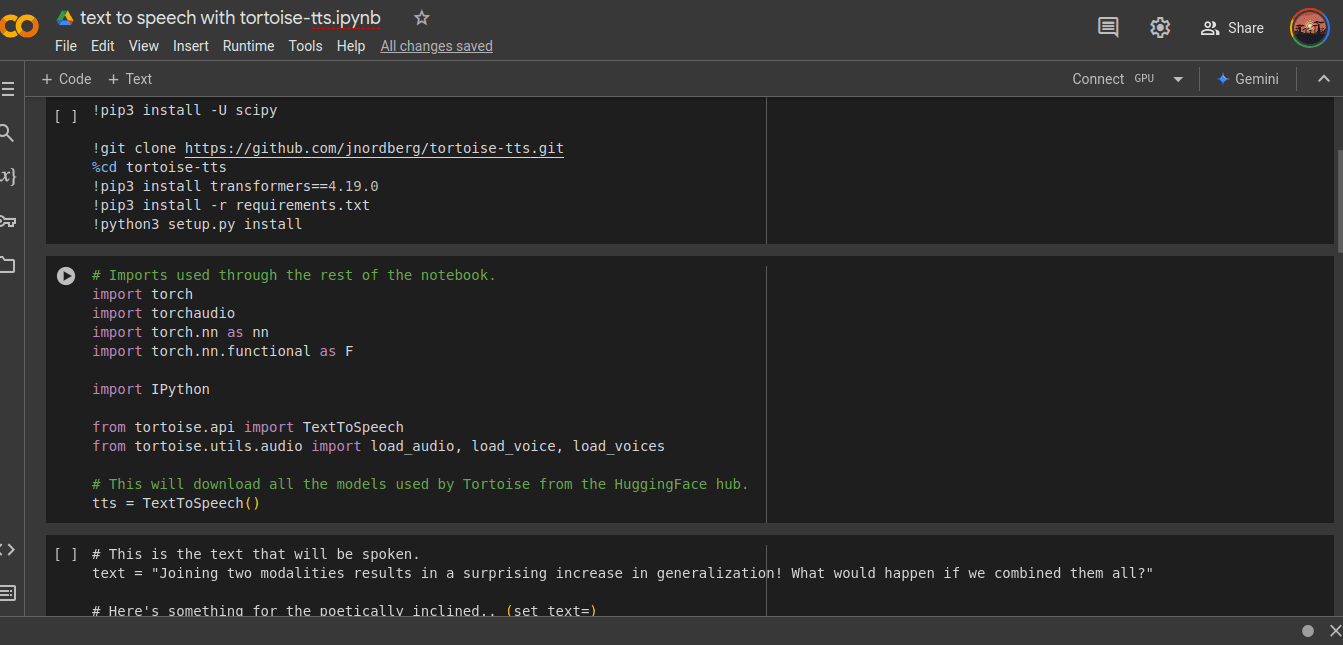Run the spoken text cell
Viewport: 1343px width, 645px height.
[66, 554]
